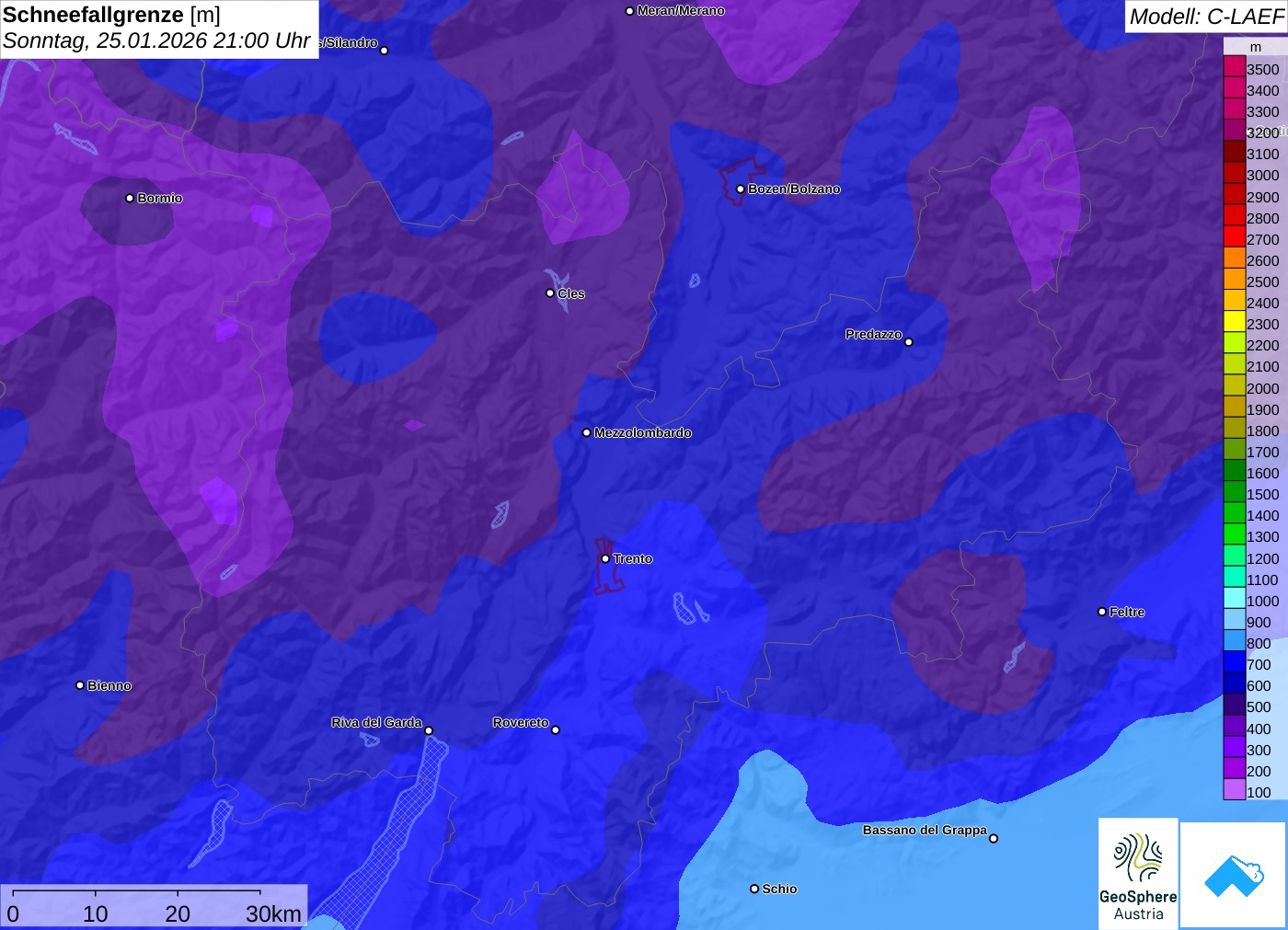
Task: Select the 400 m purple legend swatch
Action: click(1235, 728)
